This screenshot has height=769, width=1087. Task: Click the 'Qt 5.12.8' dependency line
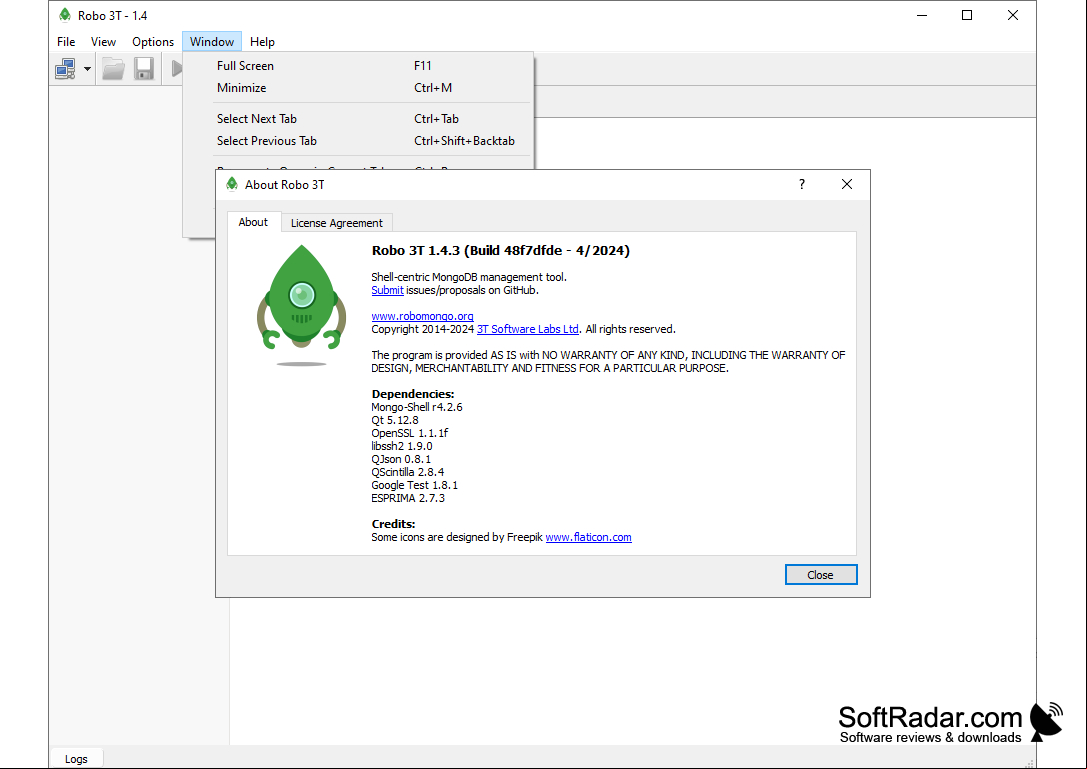coord(395,420)
